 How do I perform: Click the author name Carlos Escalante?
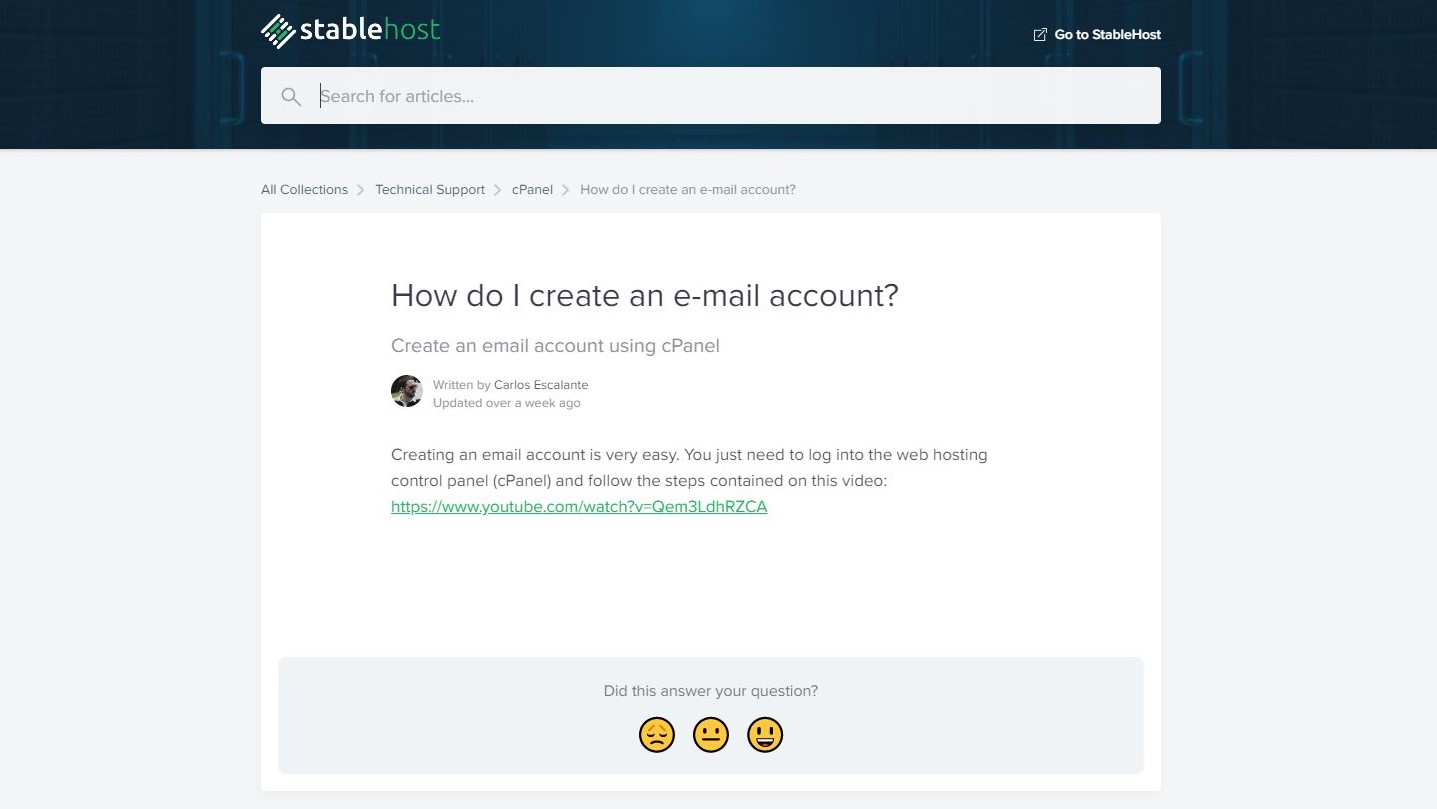[x=541, y=385]
